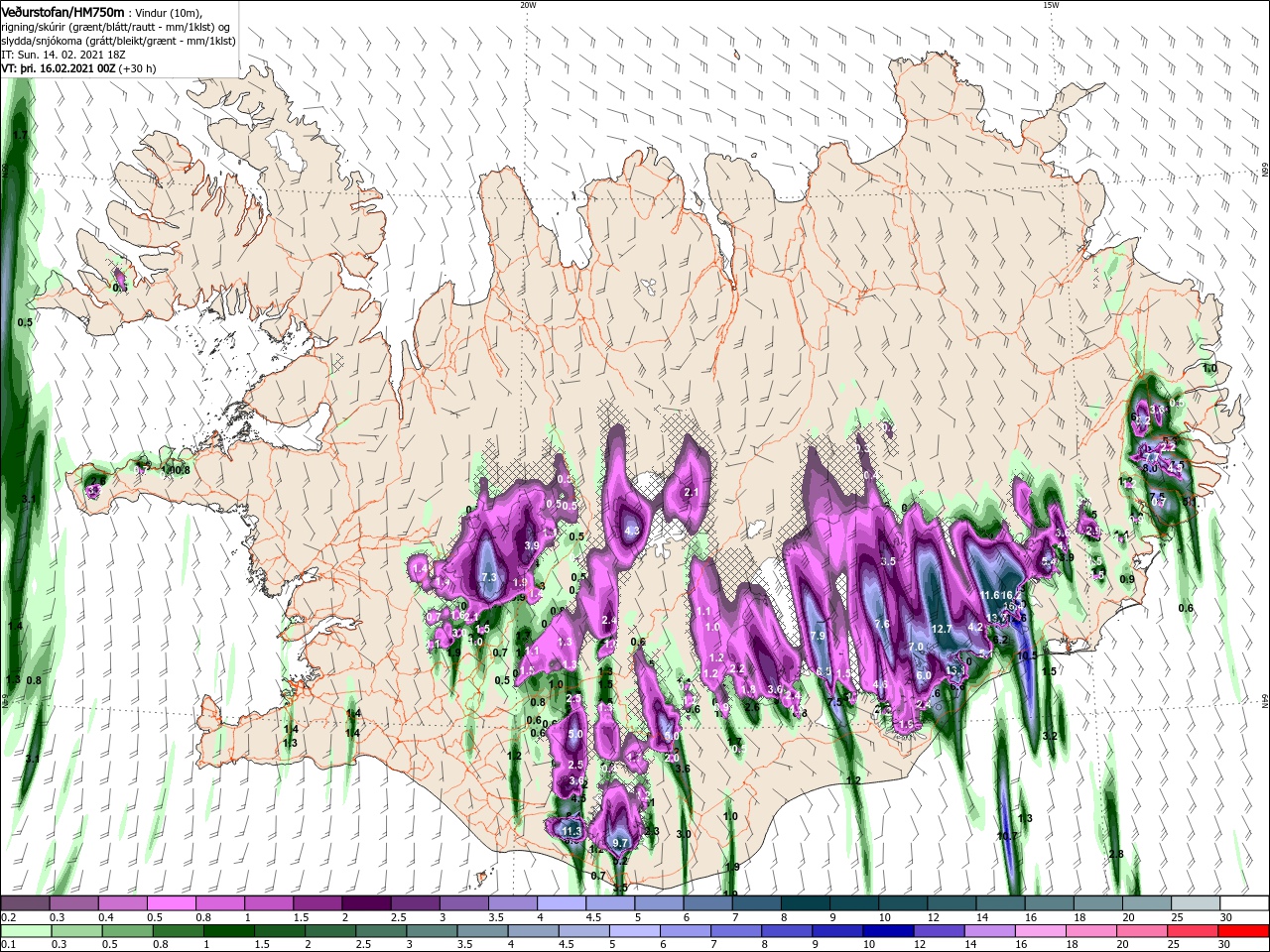Click the dark teal 8–9 snow legend swatch
The width and height of the screenshot is (1270, 952).
point(805,903)
